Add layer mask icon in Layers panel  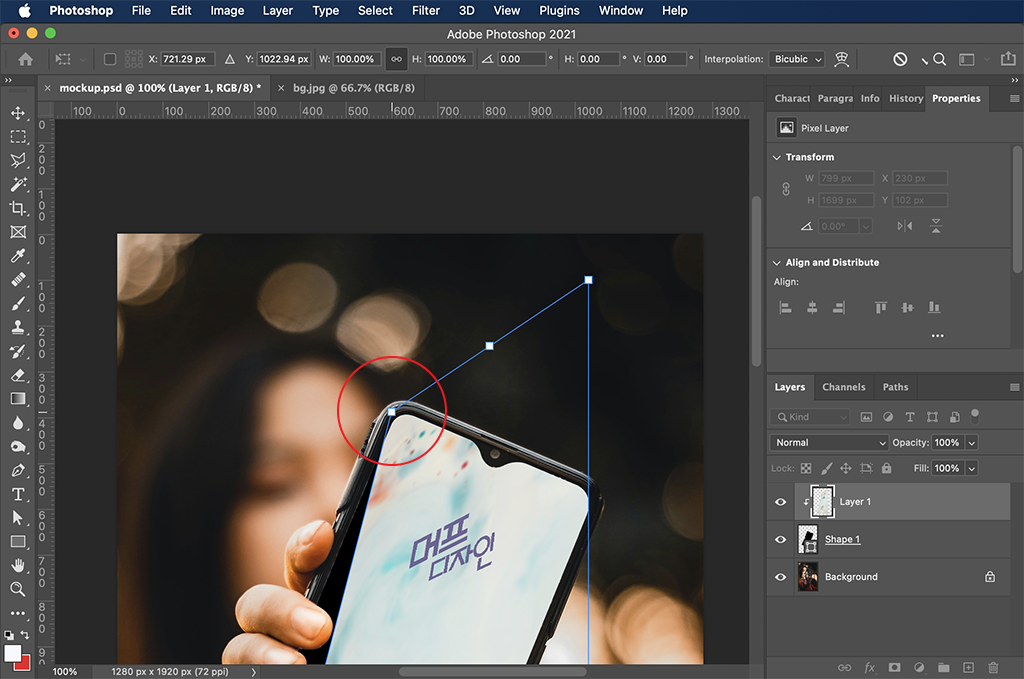895,667
